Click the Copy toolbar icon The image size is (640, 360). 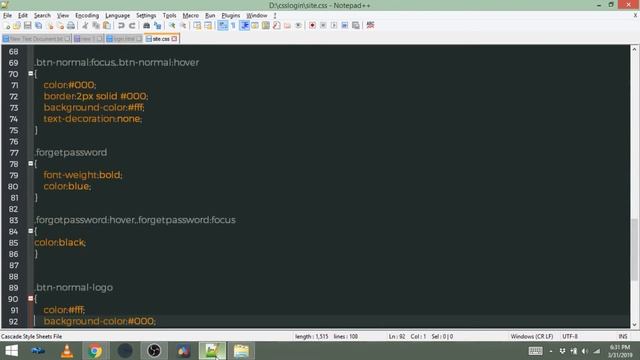96,26
